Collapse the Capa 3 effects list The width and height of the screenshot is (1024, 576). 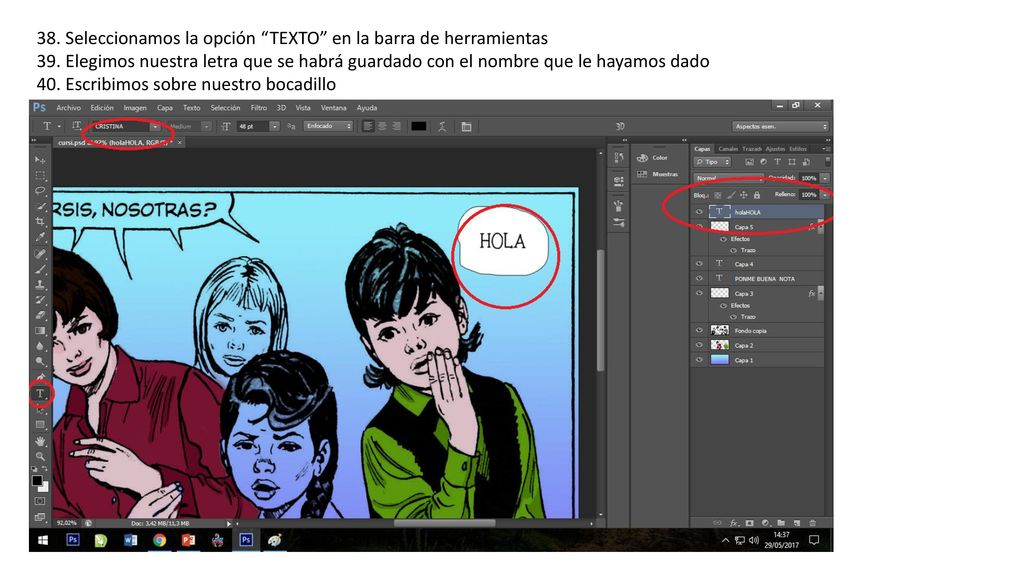pyautogui.click(x=821, y=293)
